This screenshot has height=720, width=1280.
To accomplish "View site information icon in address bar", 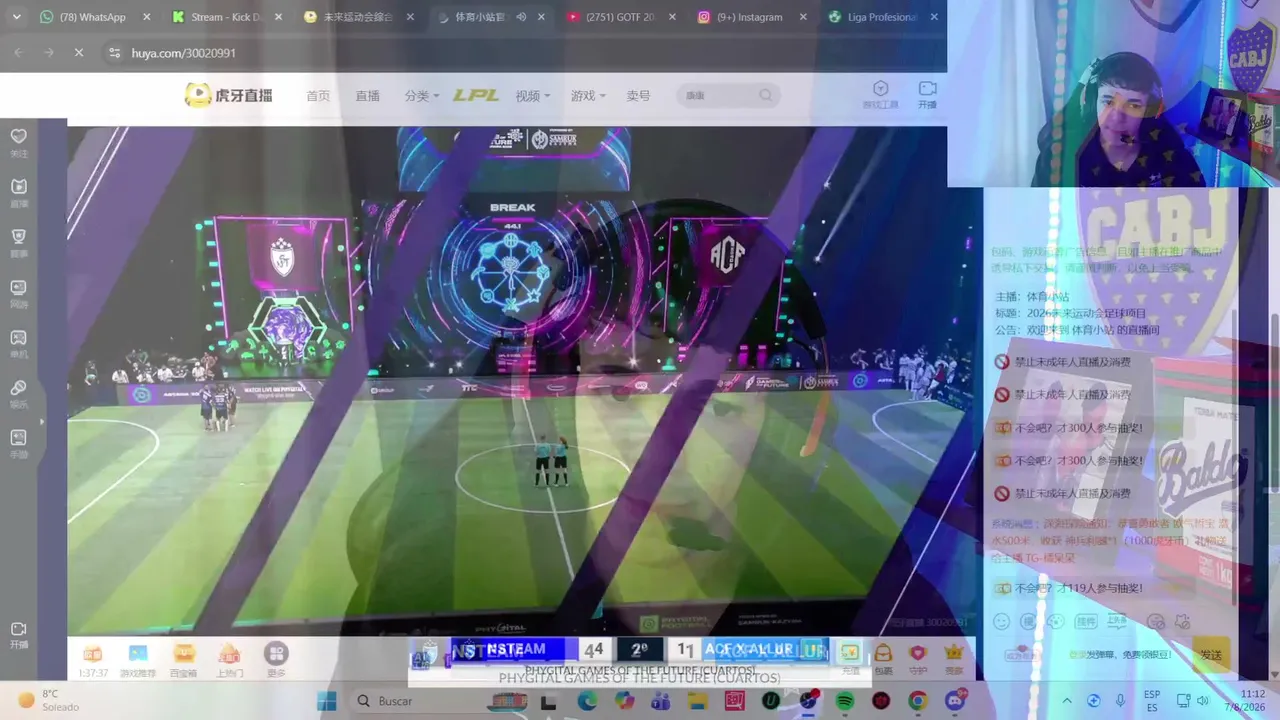I will coord(114,53).
